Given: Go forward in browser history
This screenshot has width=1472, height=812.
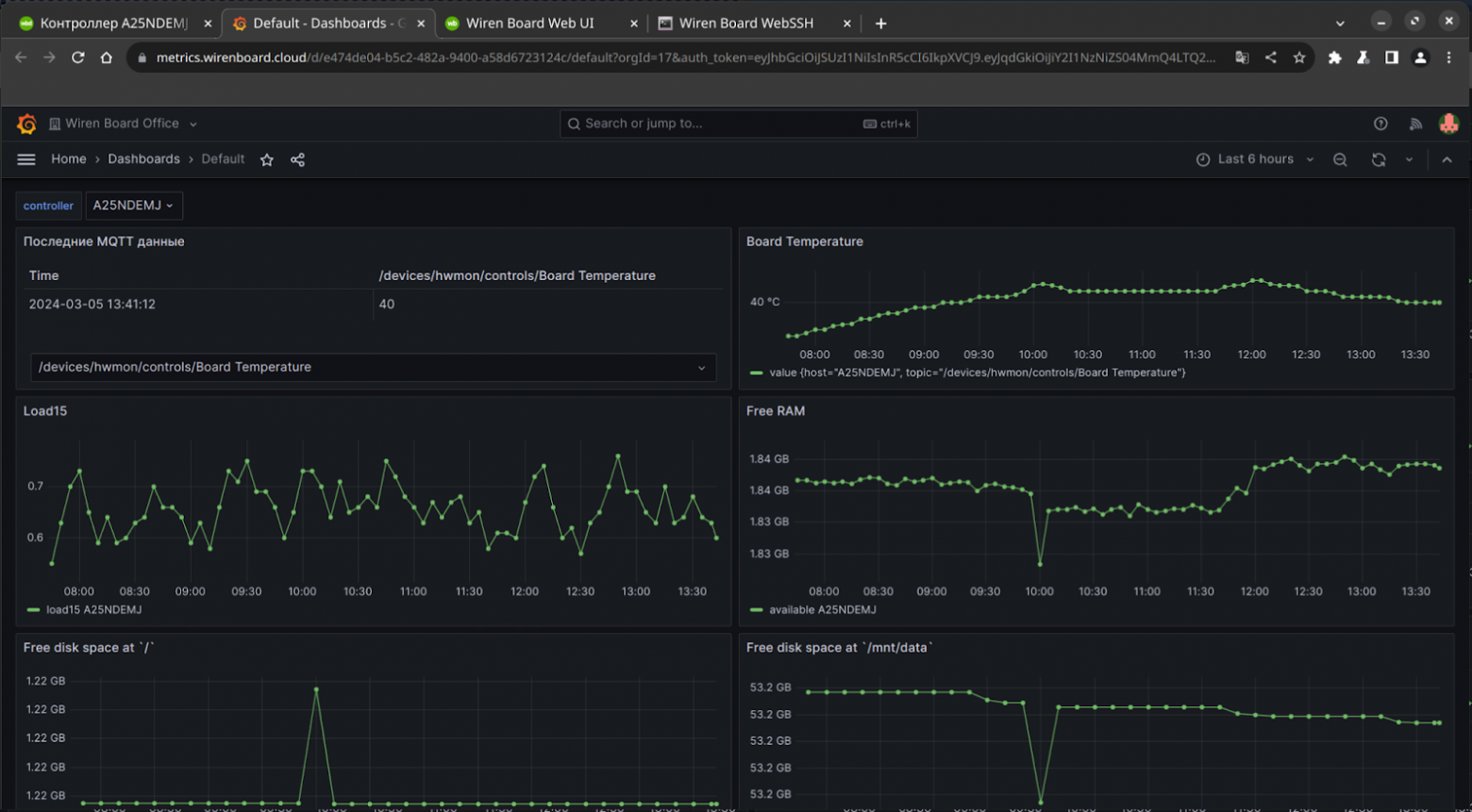Looking at the screenshot, I should pos(49,58).
